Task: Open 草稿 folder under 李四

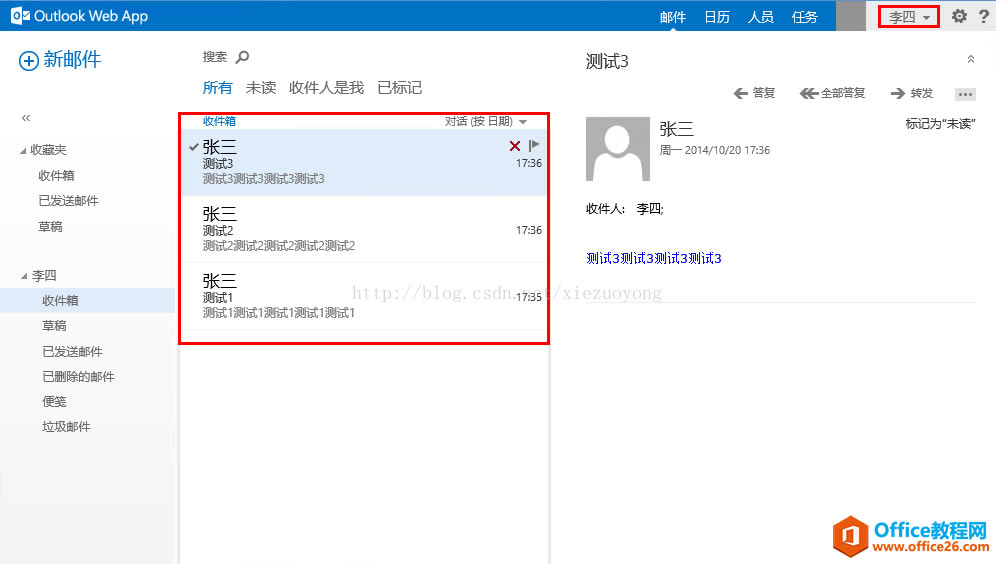Action: 54,326
